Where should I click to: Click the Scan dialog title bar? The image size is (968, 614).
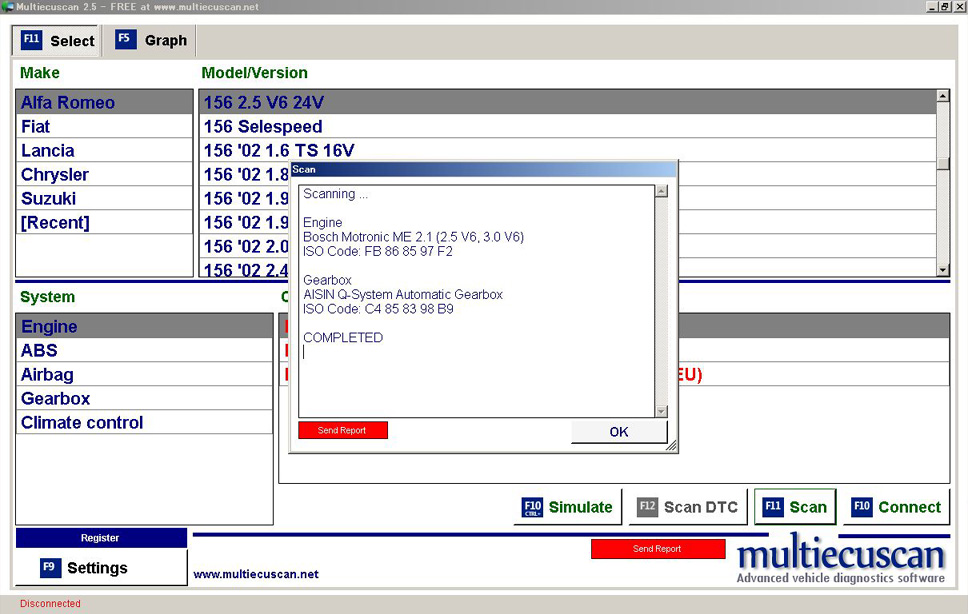click(x=483, y=170)
